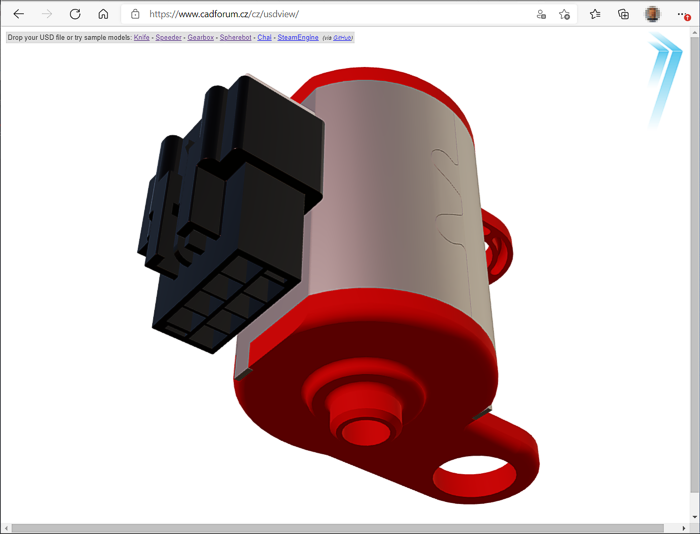This screenshot has width=700, height=534.
Task: Open the browser collections icon
Action: pos(623,14)
